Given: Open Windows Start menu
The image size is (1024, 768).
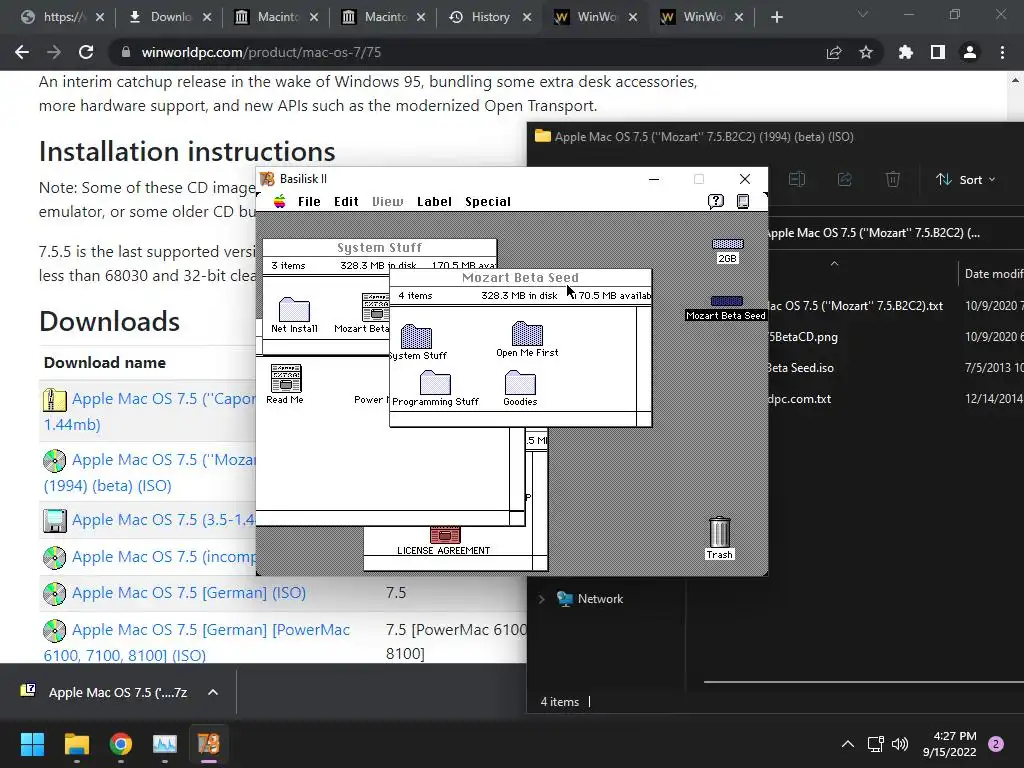Looking at the screenshot, I should [32, 744].
